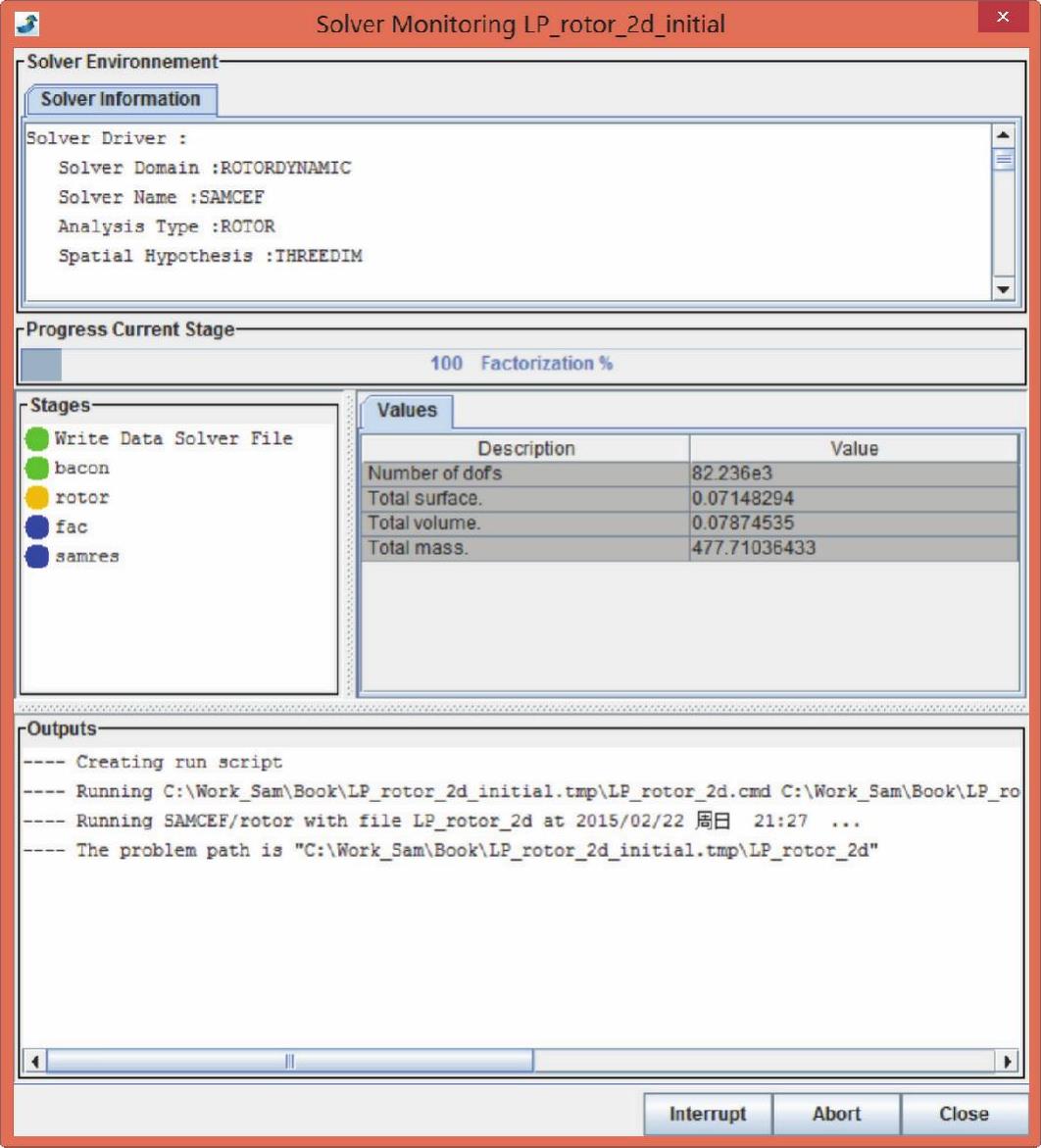Screen dimensions: 1041x1148
Task: Click the yellow status icon next to rotor
Action: [x=37, y=497]
